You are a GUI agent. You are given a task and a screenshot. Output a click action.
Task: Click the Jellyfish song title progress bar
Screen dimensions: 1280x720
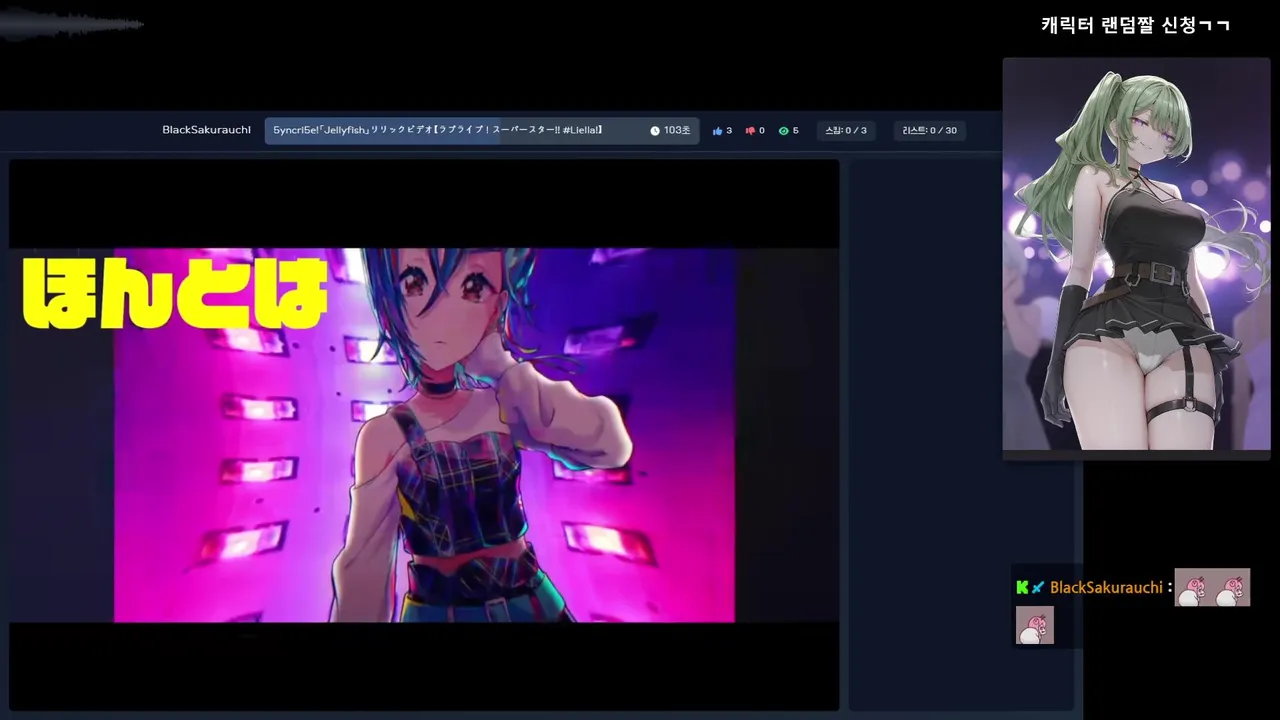pos(482,131)
